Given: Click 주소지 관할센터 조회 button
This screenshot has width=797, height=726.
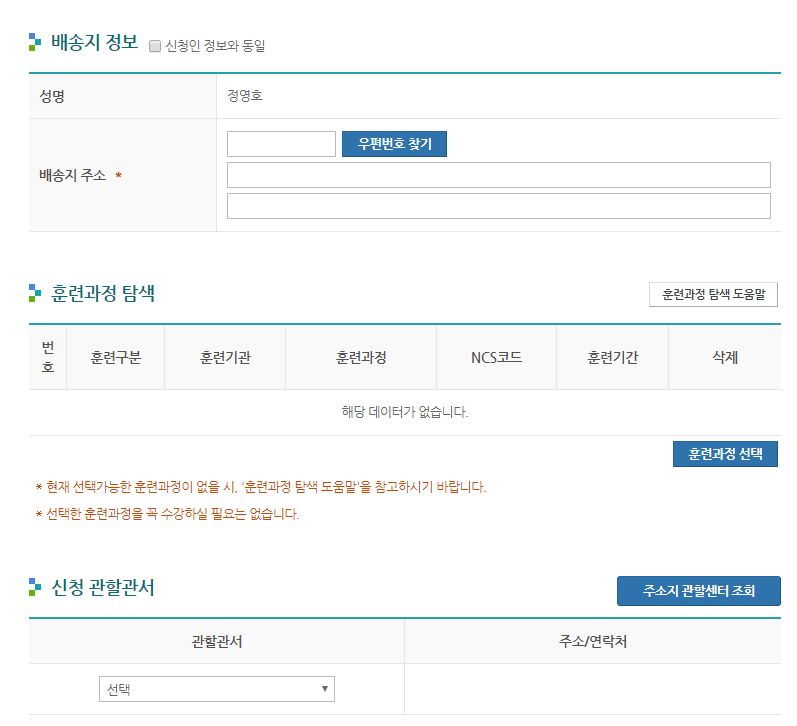Looking at the screenshot, I should click(699, 591).
